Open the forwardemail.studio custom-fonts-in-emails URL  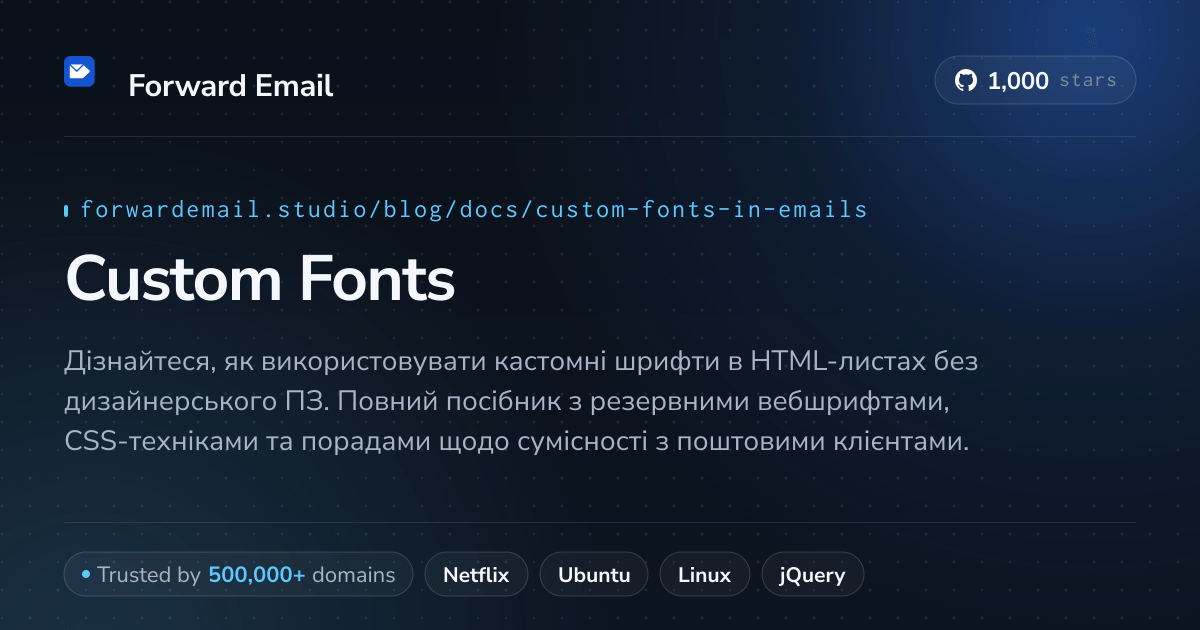(474, 210)
